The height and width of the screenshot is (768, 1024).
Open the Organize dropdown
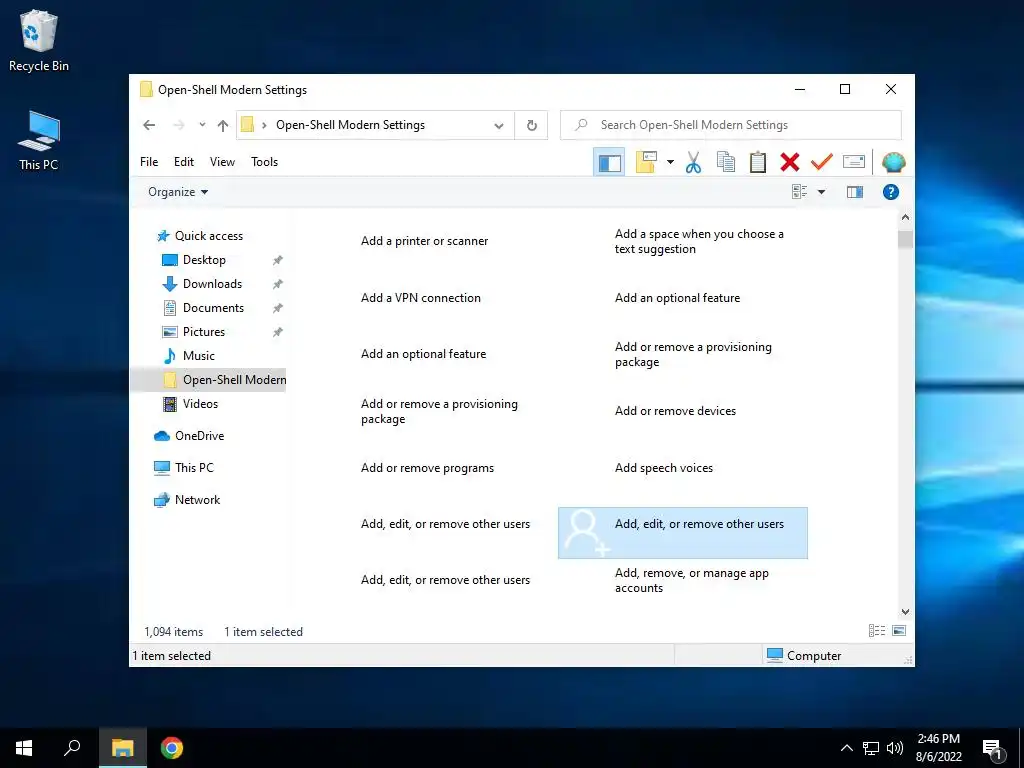(x=178, y=192)
